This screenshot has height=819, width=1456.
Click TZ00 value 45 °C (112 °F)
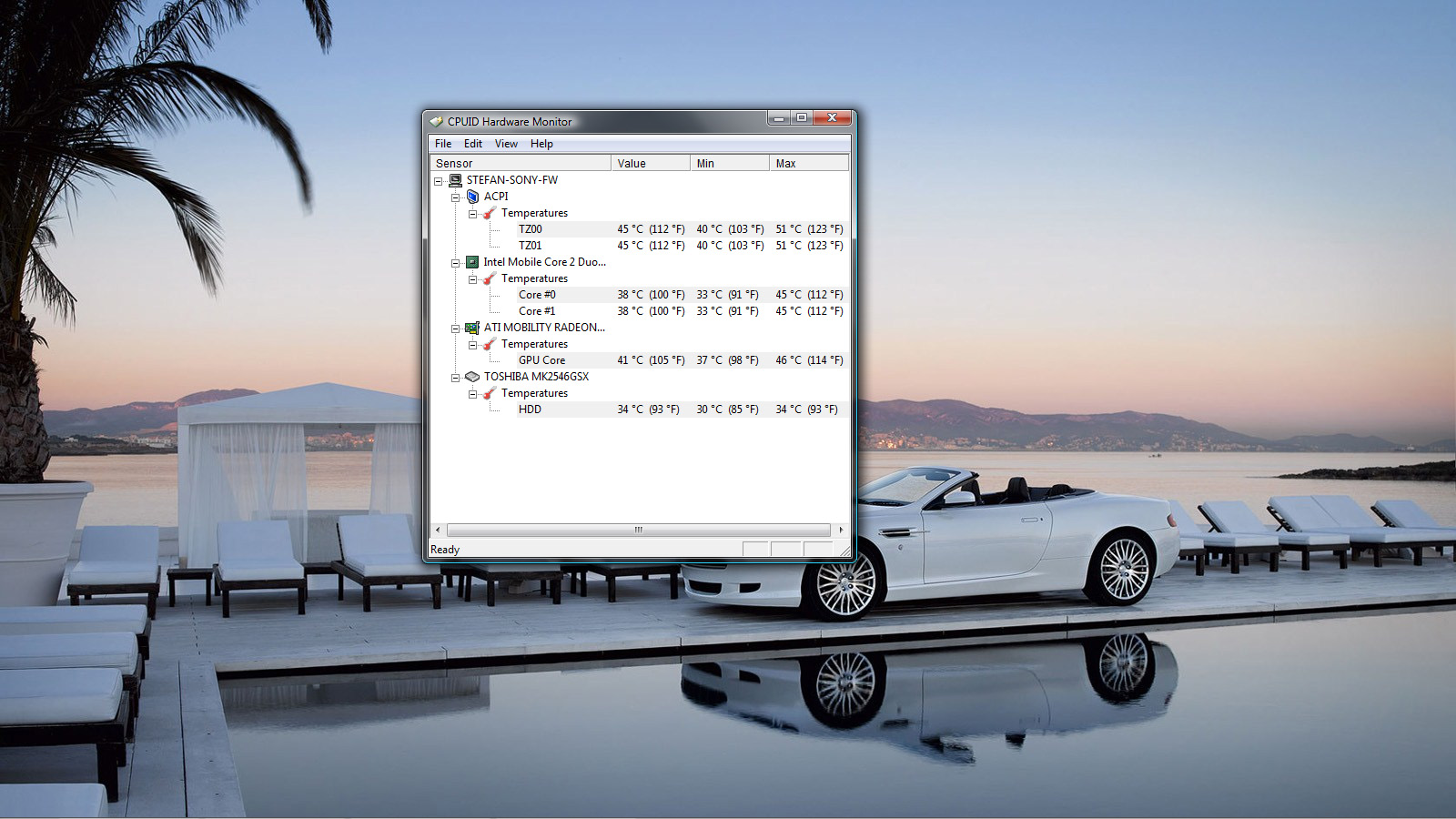click(x=651, y=229)
